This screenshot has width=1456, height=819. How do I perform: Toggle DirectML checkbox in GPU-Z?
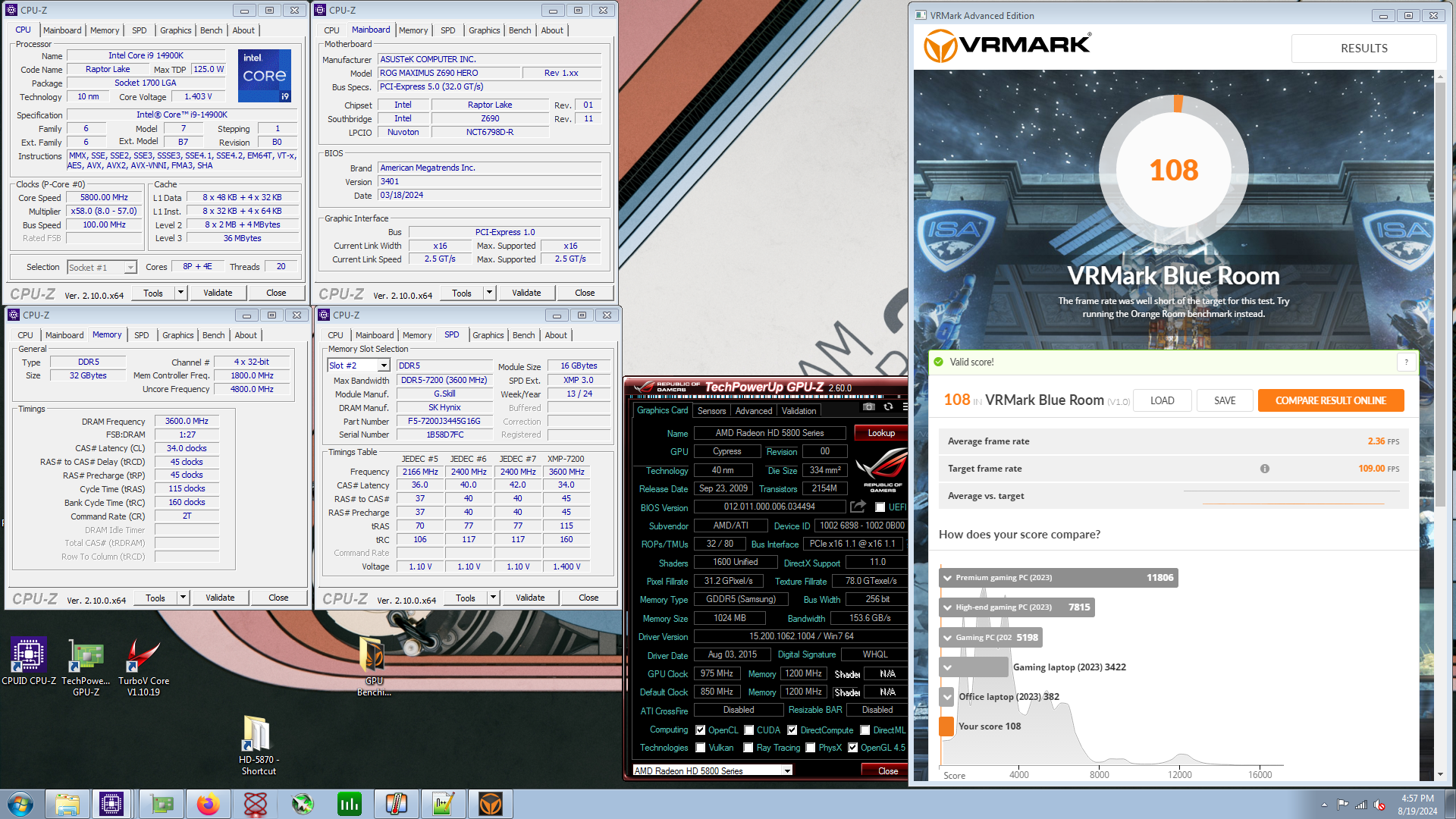[x=865, y=730]
